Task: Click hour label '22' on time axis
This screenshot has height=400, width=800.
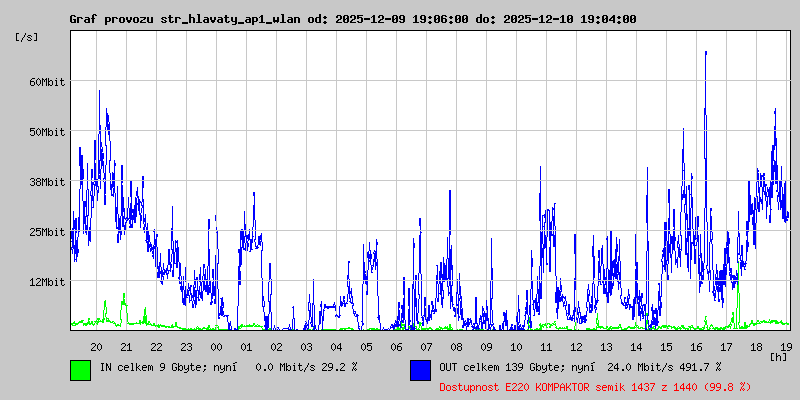Action: coord(156,347)
